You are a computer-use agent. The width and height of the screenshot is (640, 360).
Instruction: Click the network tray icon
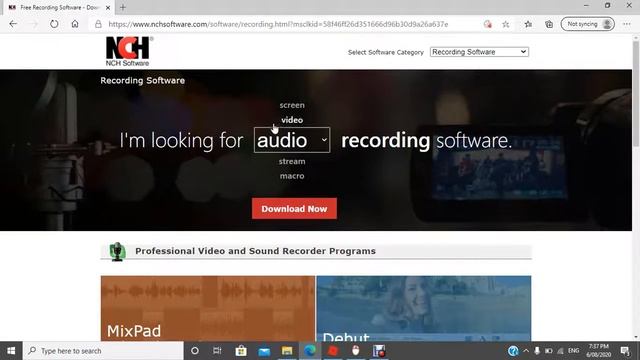[560, 351]
